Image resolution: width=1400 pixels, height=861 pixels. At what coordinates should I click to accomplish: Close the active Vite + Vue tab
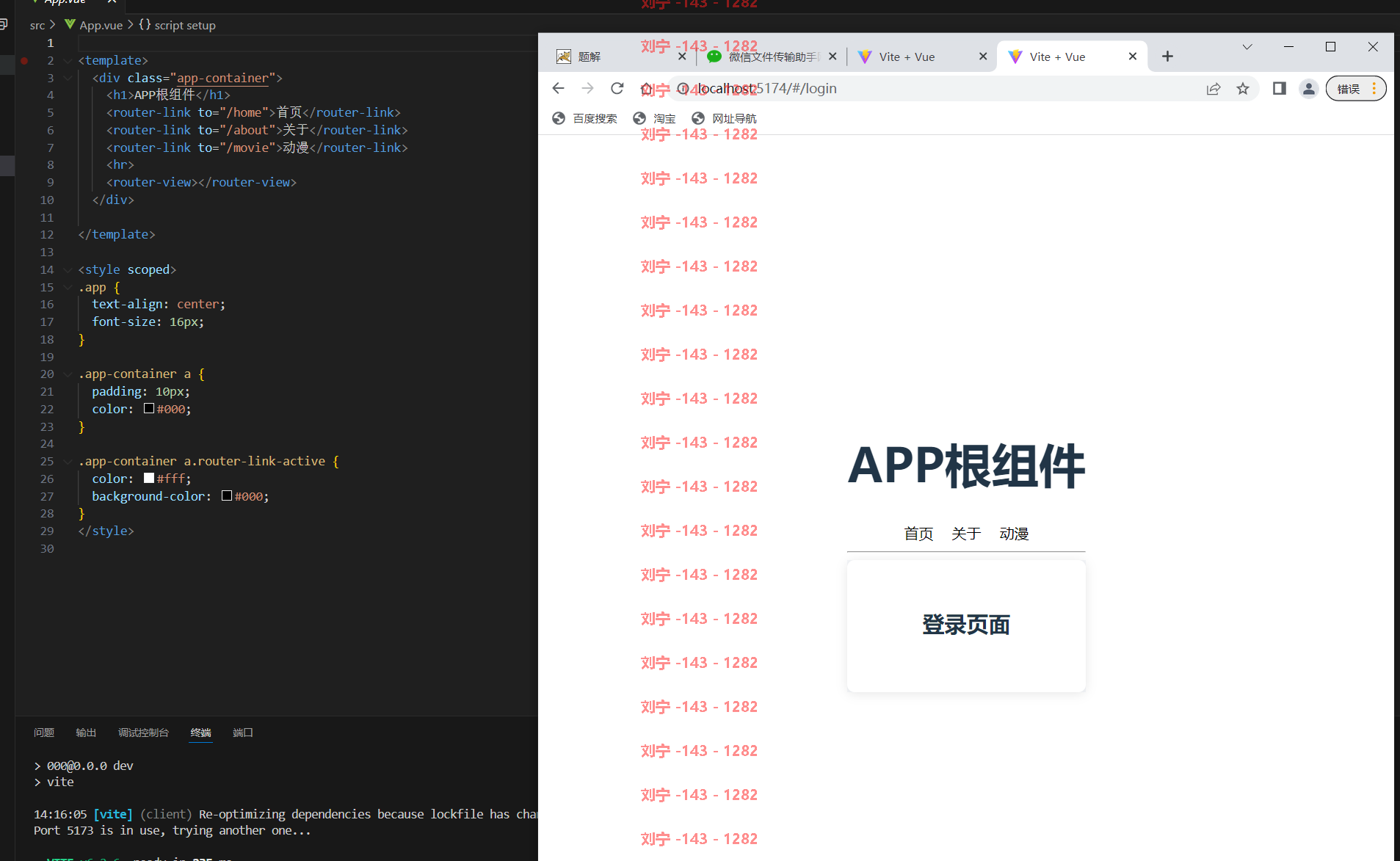(1133, 57)
